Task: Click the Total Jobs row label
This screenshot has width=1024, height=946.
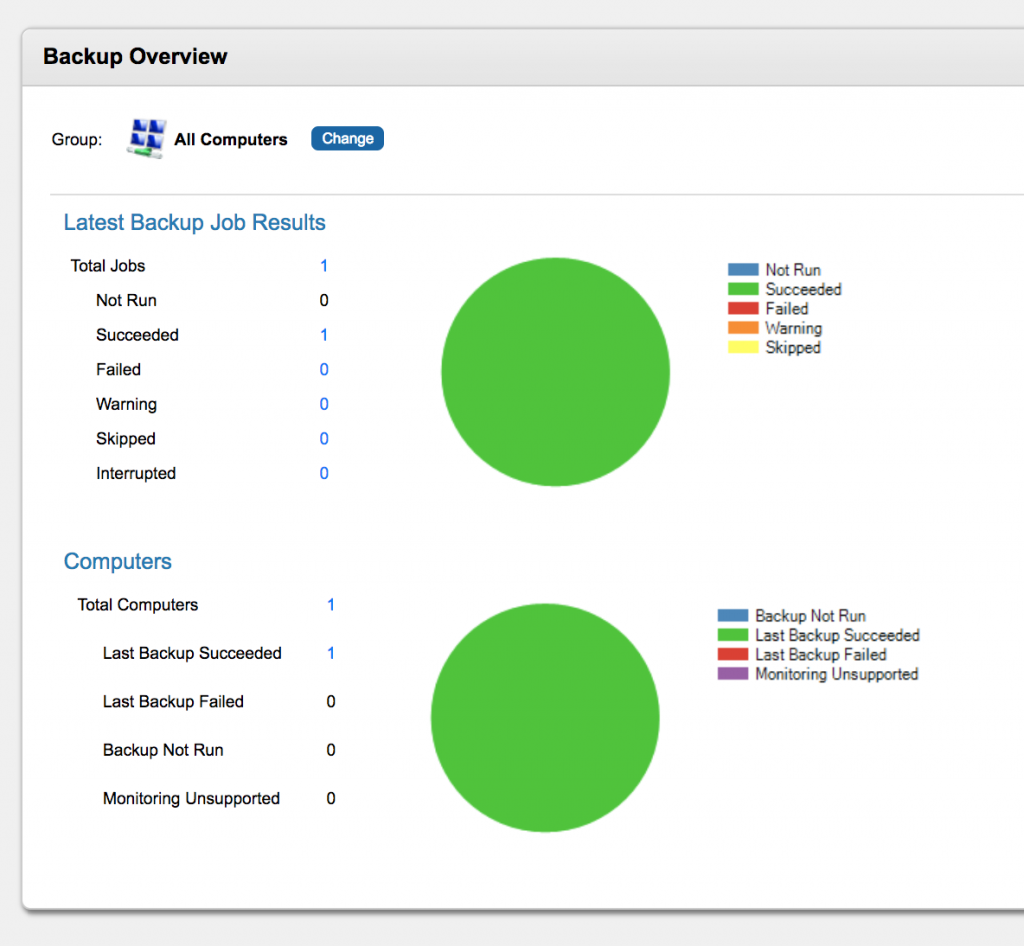Action: (108, 266)
